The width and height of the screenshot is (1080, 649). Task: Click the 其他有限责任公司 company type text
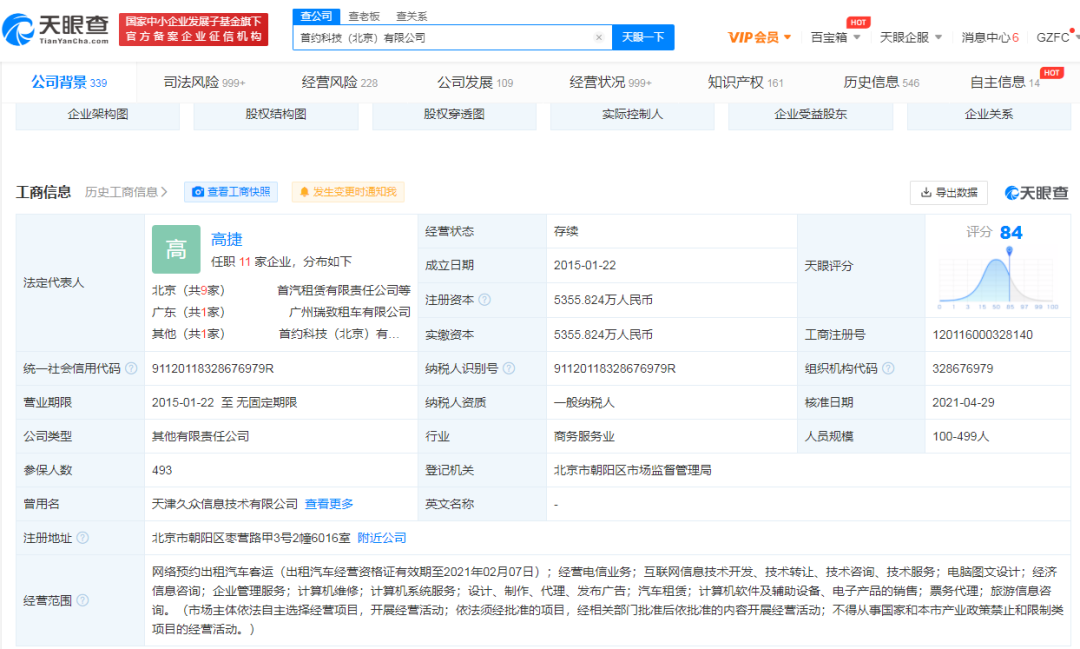pos(200,436)
